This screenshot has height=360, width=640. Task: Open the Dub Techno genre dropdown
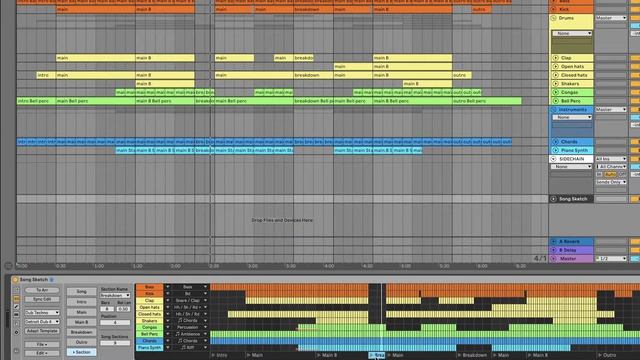(x=42, y=312)
